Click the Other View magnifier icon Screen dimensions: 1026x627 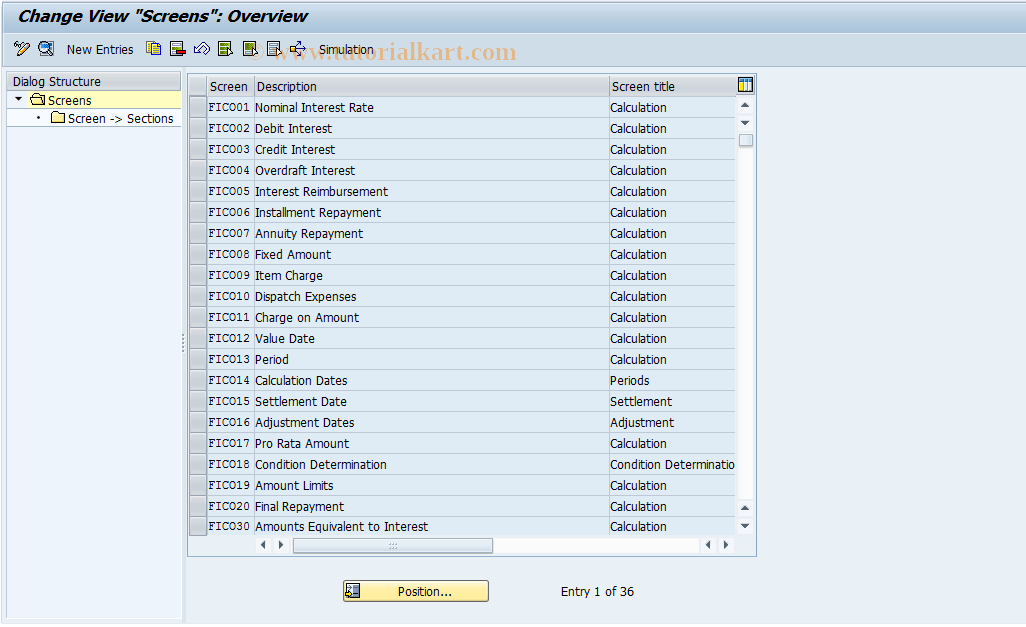click(x=46, y=48)
